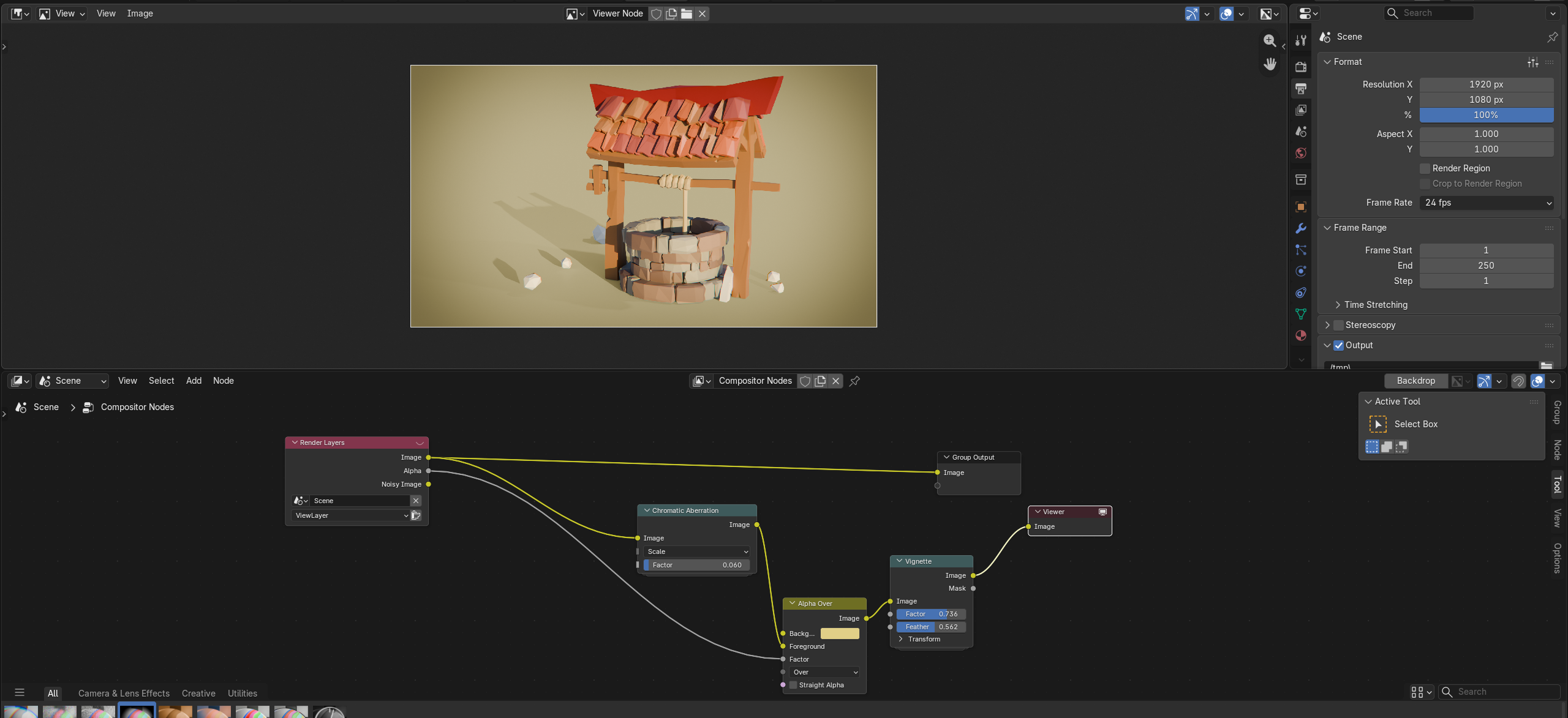1568x718 pixels.
Task: Click the Resolution X field
Action: (x=1487, y=84)
